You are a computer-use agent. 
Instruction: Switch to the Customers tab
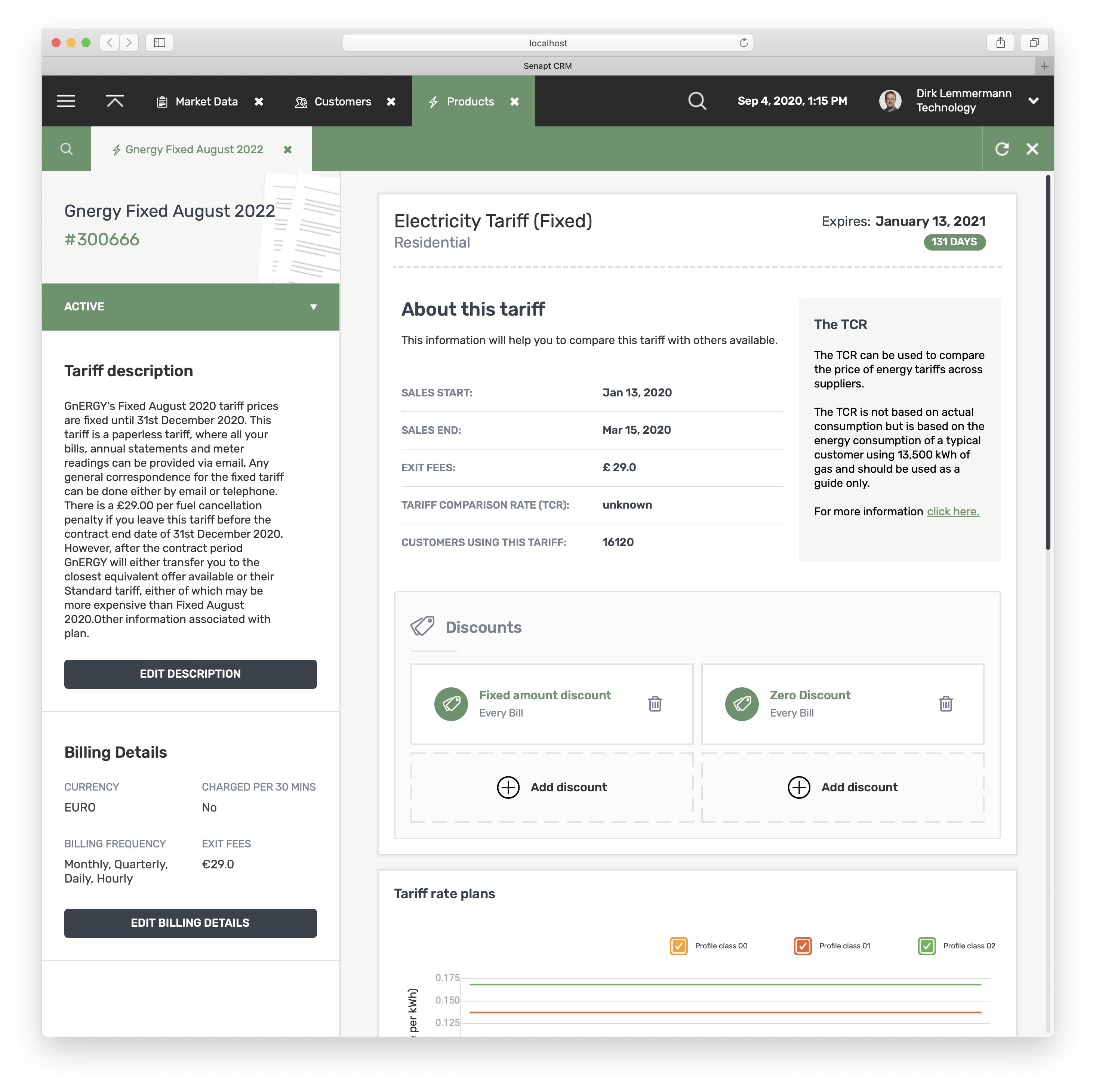point(342,102)
